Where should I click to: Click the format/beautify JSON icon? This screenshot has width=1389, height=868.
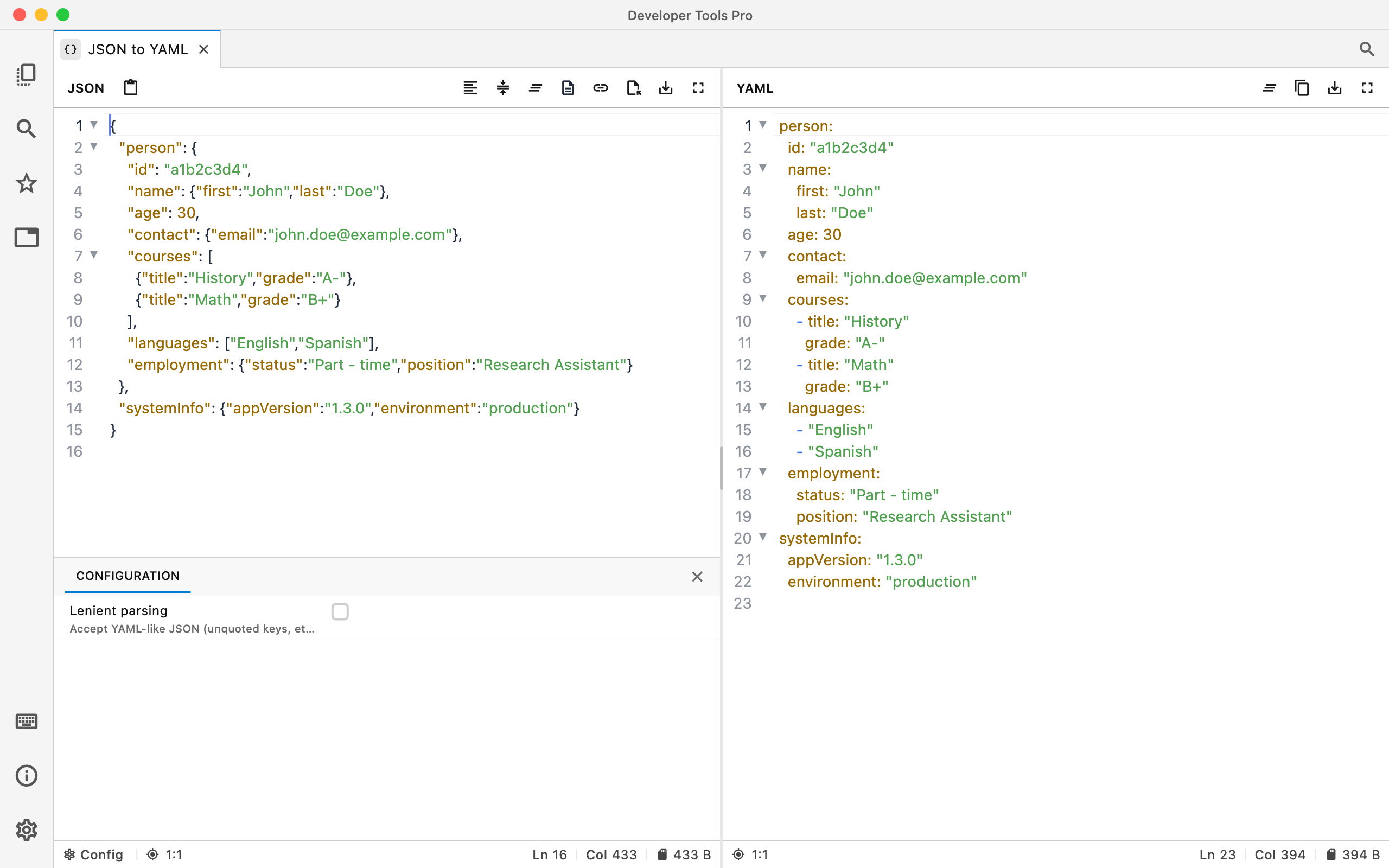pyautogui.click(x=470, y=88)
